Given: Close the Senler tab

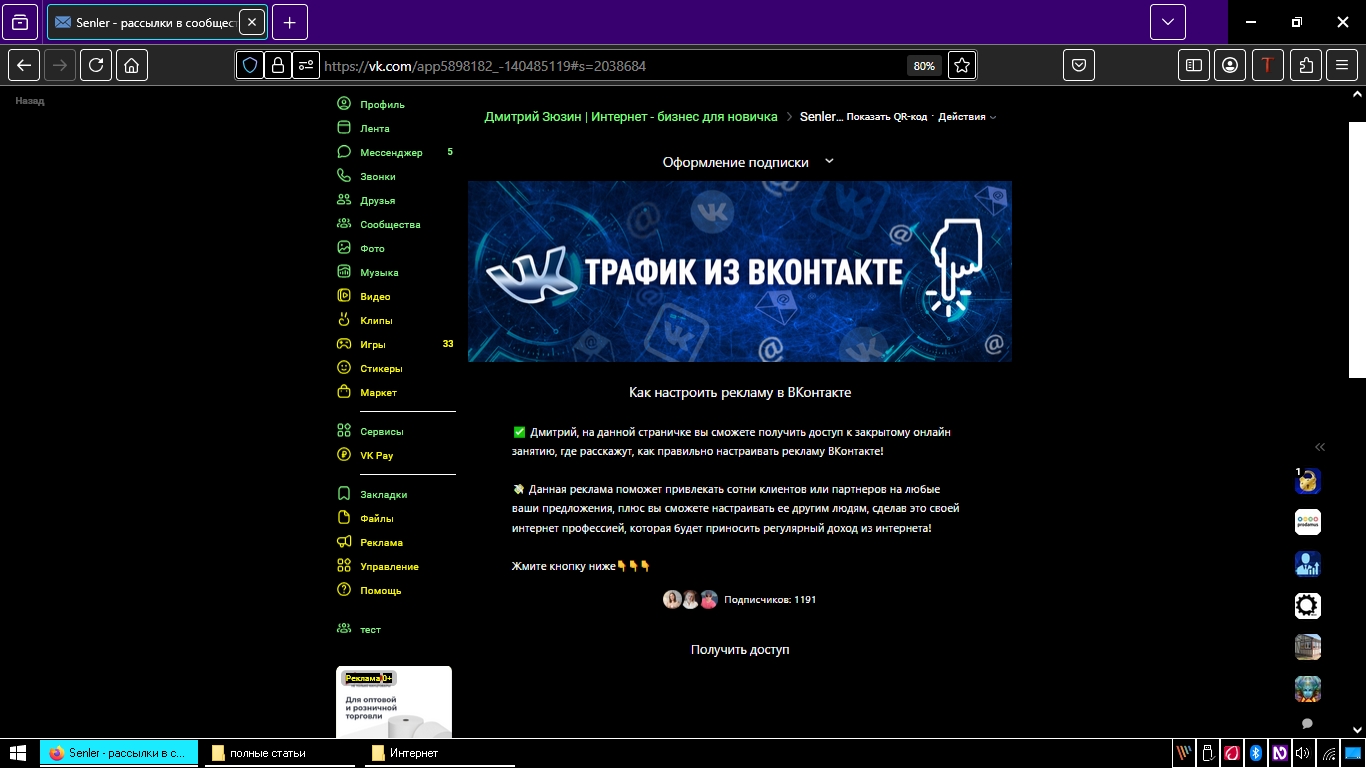Looking at the screenshot, I should tap(251, 22).
